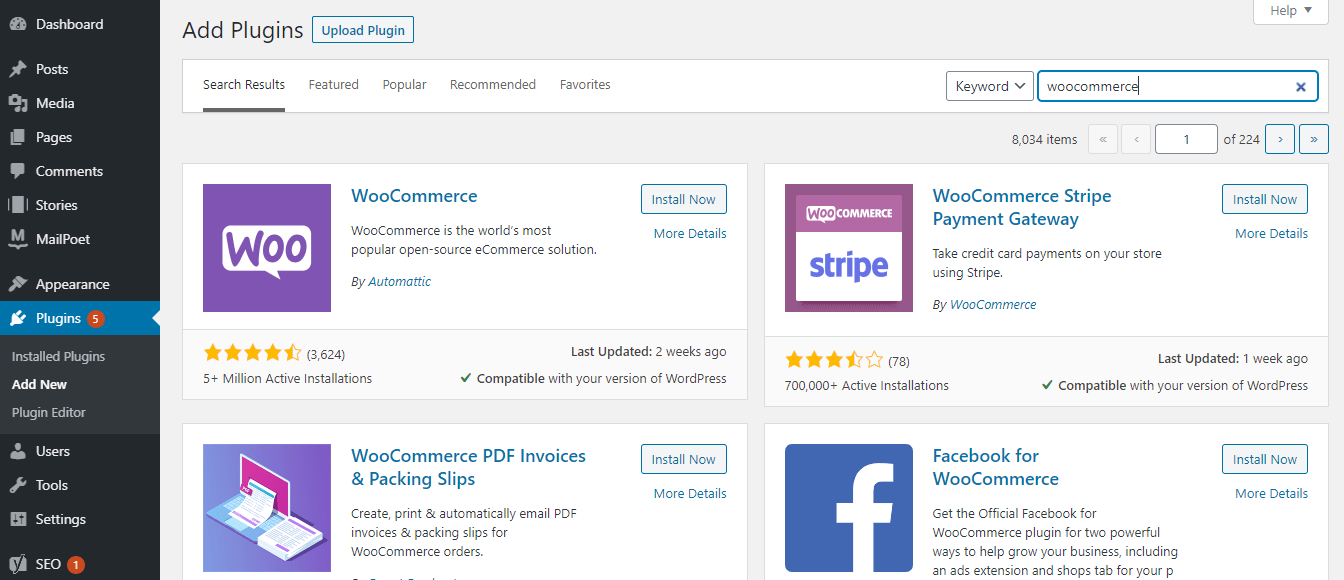Image resolution: width=1344 pixels, height=580 pixels.
Task: Open WooCommerce PDF Invoices title link
Action: coord(468,467)
